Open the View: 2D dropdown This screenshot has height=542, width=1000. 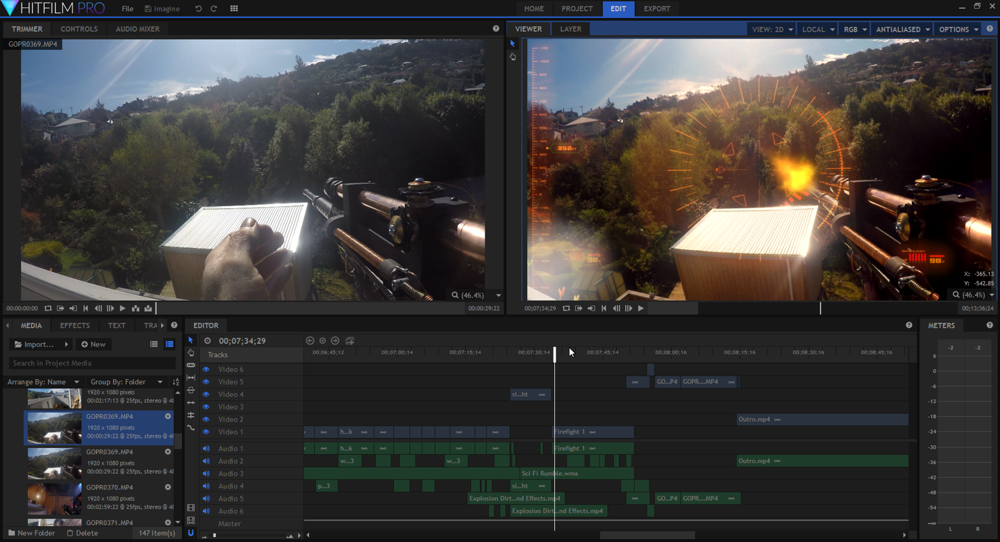772,29
